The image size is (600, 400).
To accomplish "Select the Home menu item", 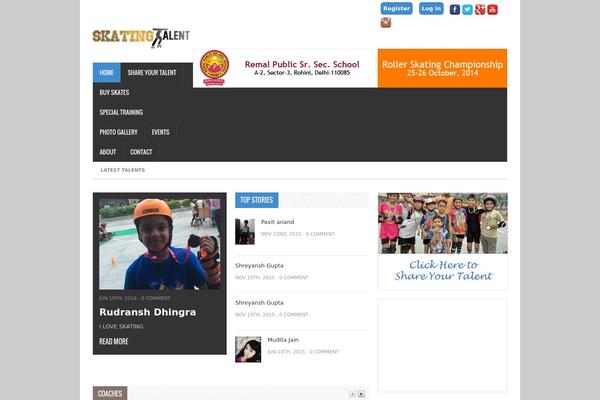I will (107, 73).
